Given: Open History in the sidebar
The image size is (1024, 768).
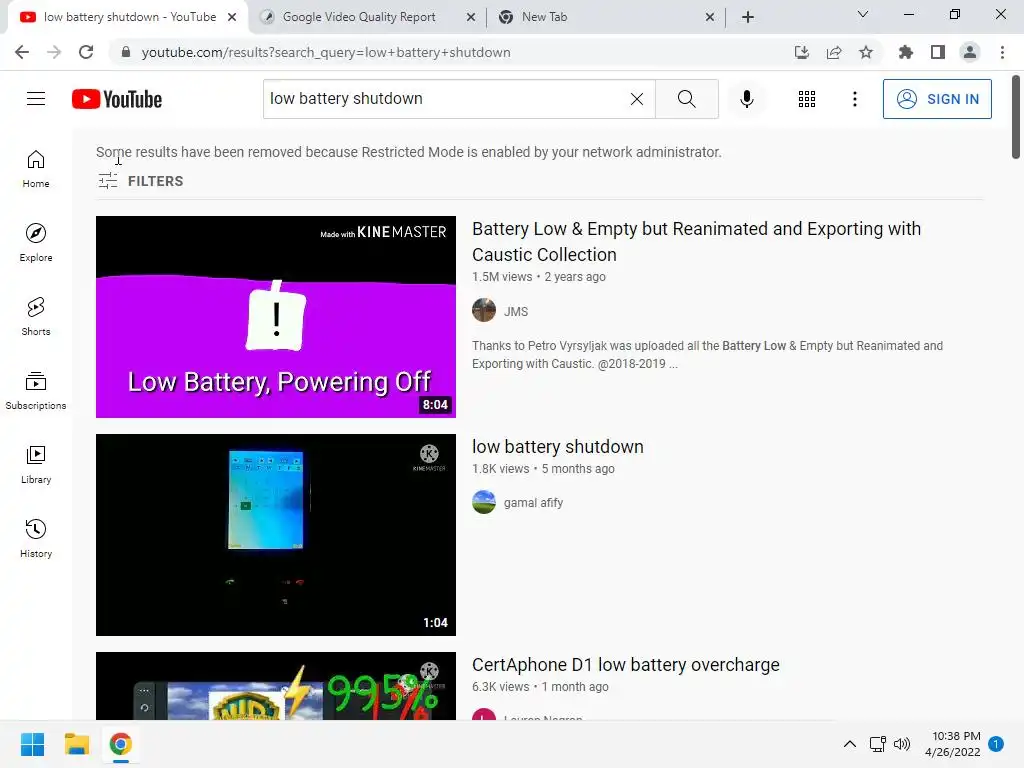Looking at the screenshot, I should tap(36, 539).
